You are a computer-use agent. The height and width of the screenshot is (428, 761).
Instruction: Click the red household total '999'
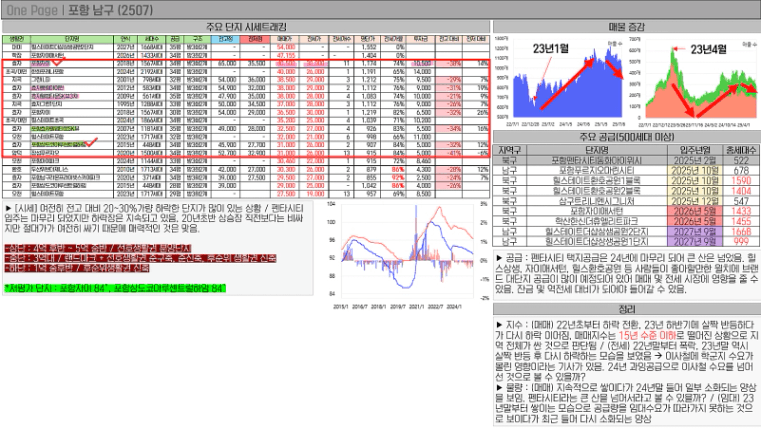(741, 241)
